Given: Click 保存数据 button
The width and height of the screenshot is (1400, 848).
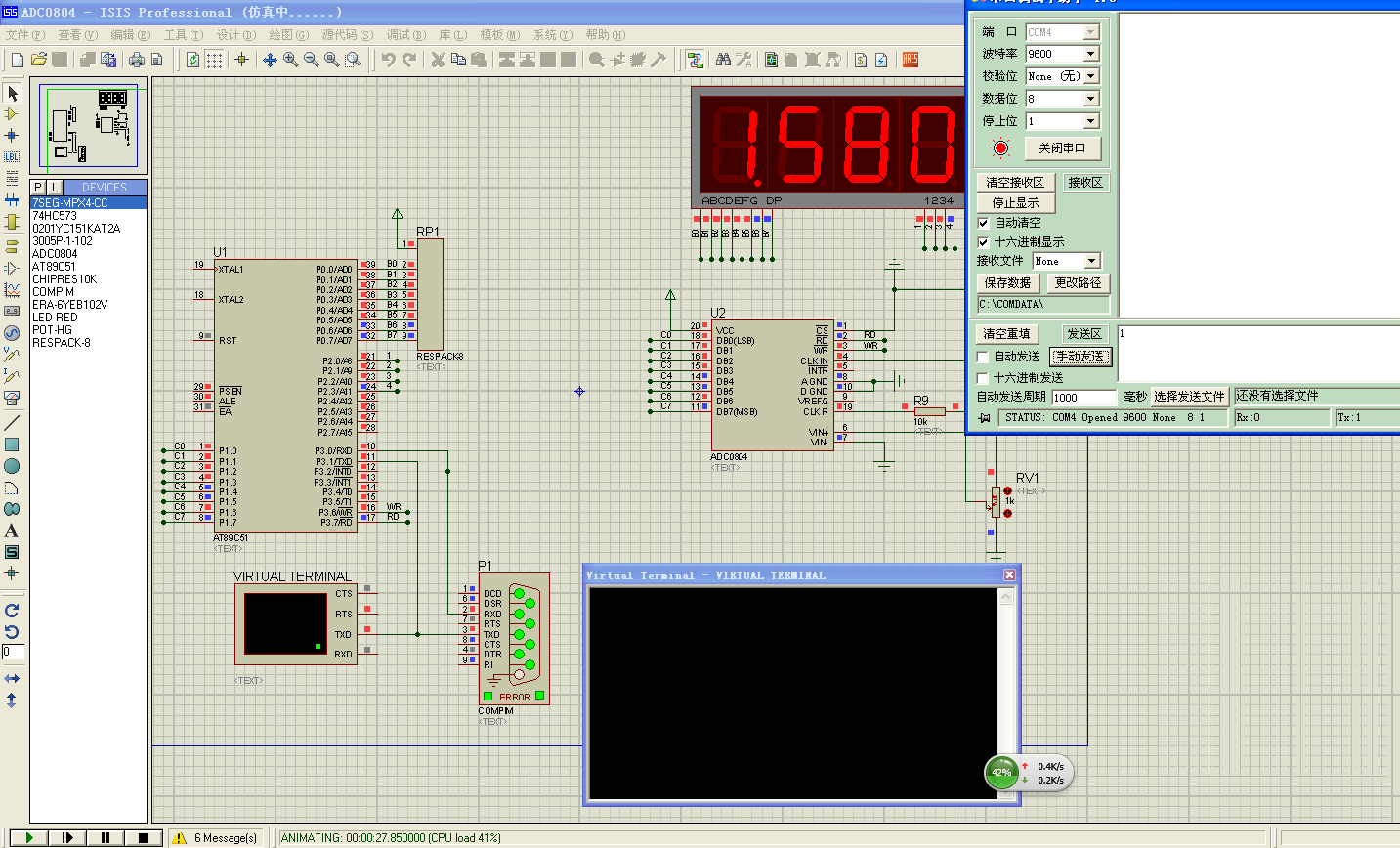Looking at the screenshot, I should (x=1007, y=283).
